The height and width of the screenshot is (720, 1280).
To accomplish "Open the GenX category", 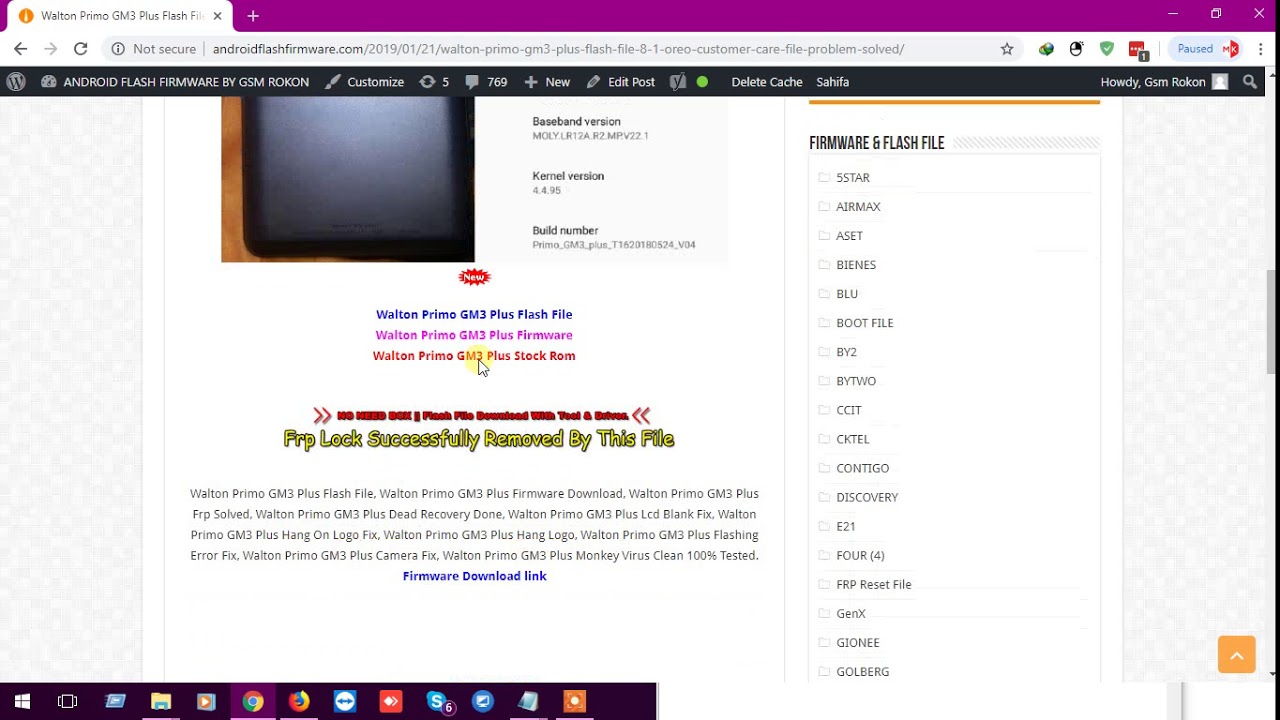I will pyautogui.click(x=851, y=613).
